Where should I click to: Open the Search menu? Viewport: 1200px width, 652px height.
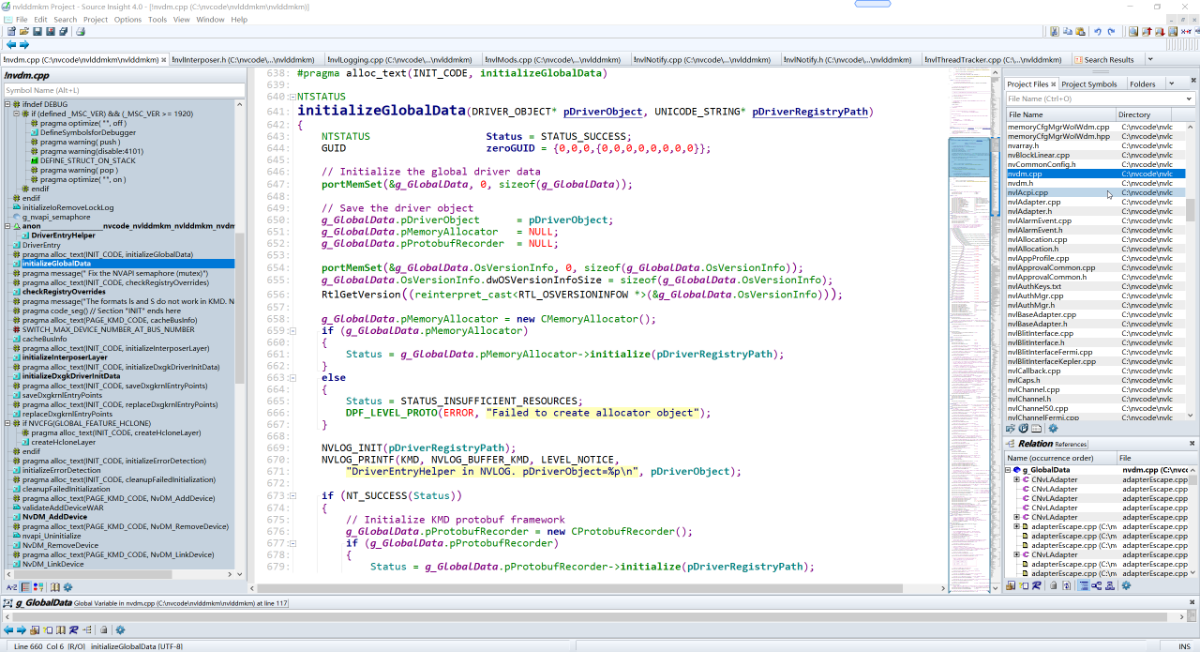pyautogui.click(x=65, y=19)
